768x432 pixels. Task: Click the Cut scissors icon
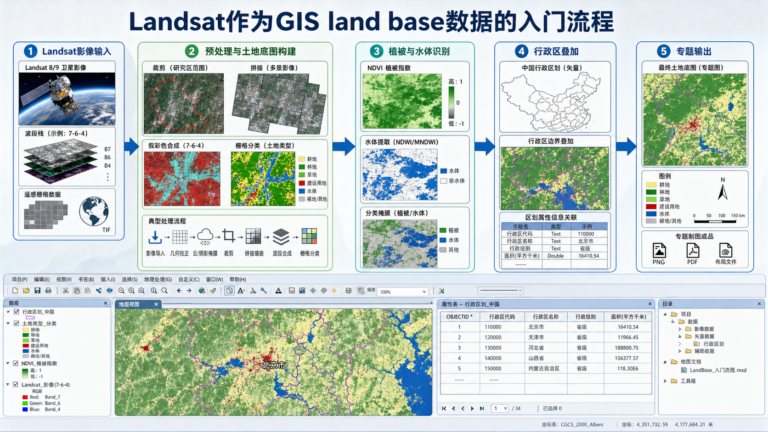66,290
